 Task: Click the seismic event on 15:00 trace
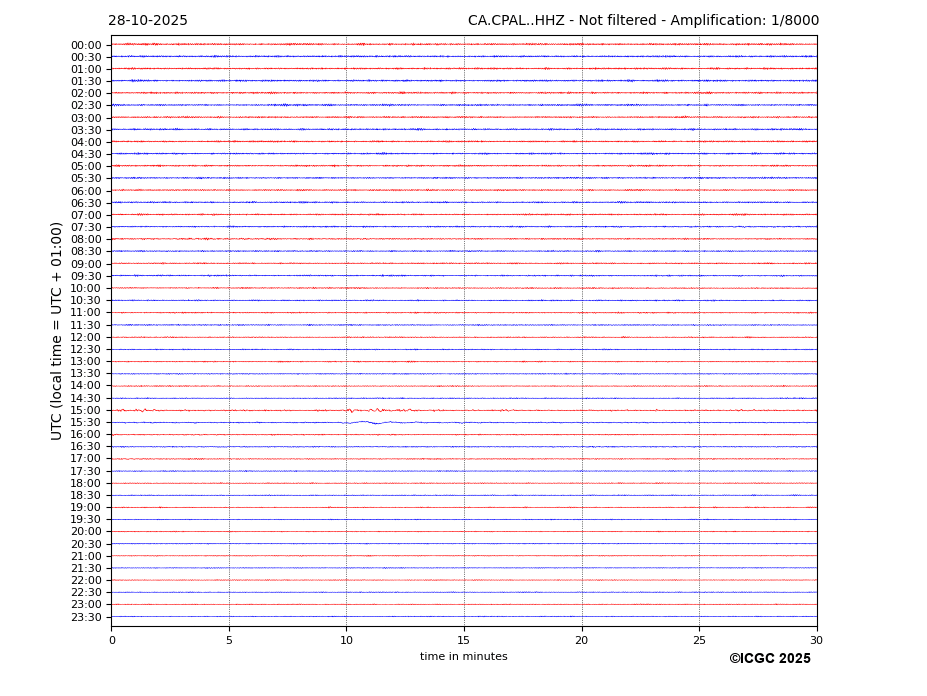375,410
